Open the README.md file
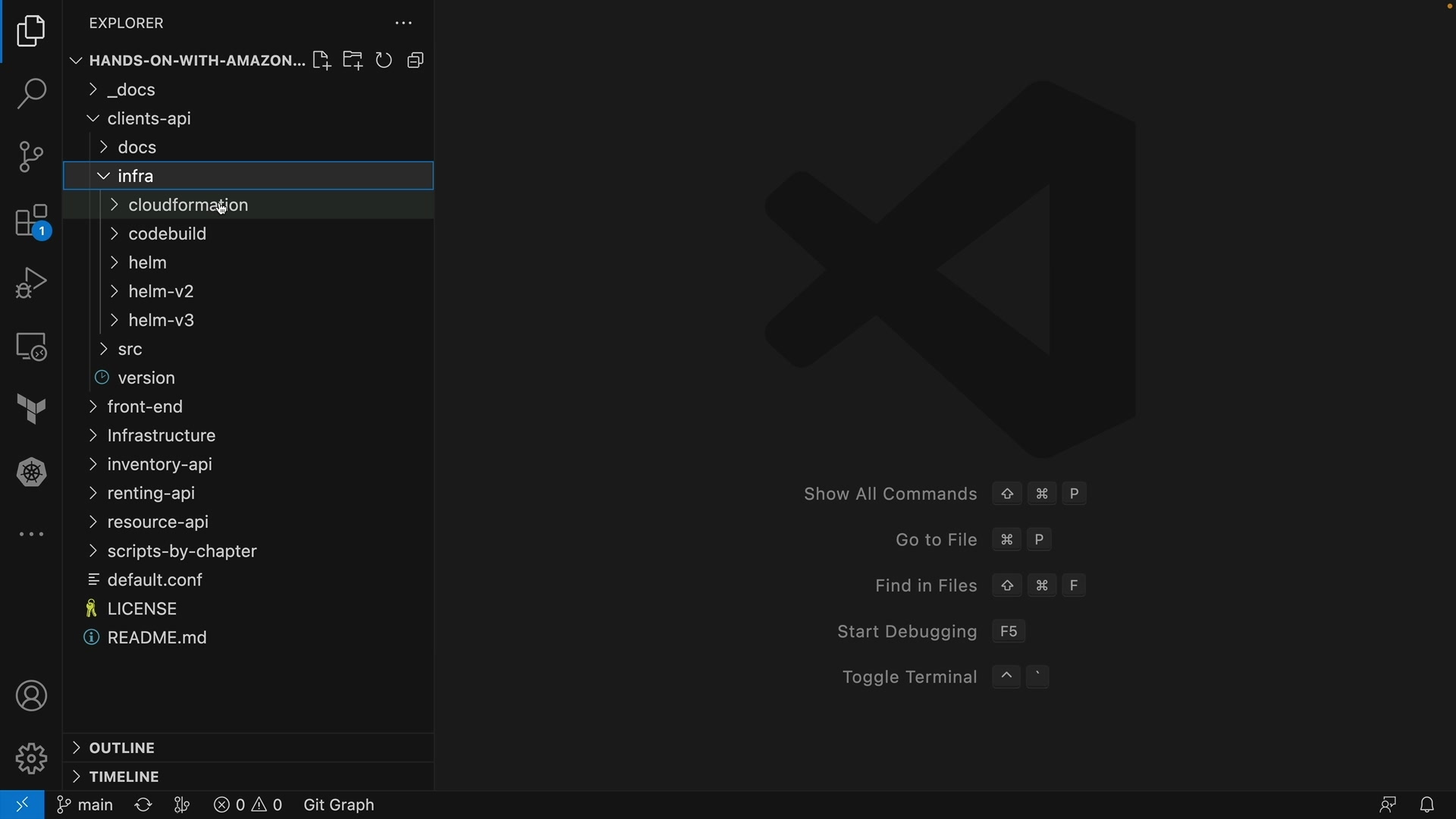This screenshot has width=1456, height=819. (157, 639)
